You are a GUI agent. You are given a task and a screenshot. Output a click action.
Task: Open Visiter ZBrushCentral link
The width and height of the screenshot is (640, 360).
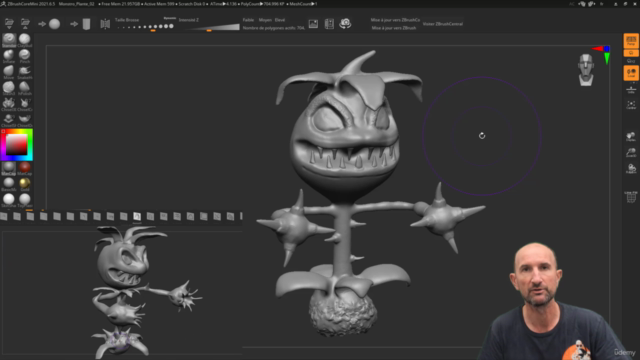(x=443, y=24)
